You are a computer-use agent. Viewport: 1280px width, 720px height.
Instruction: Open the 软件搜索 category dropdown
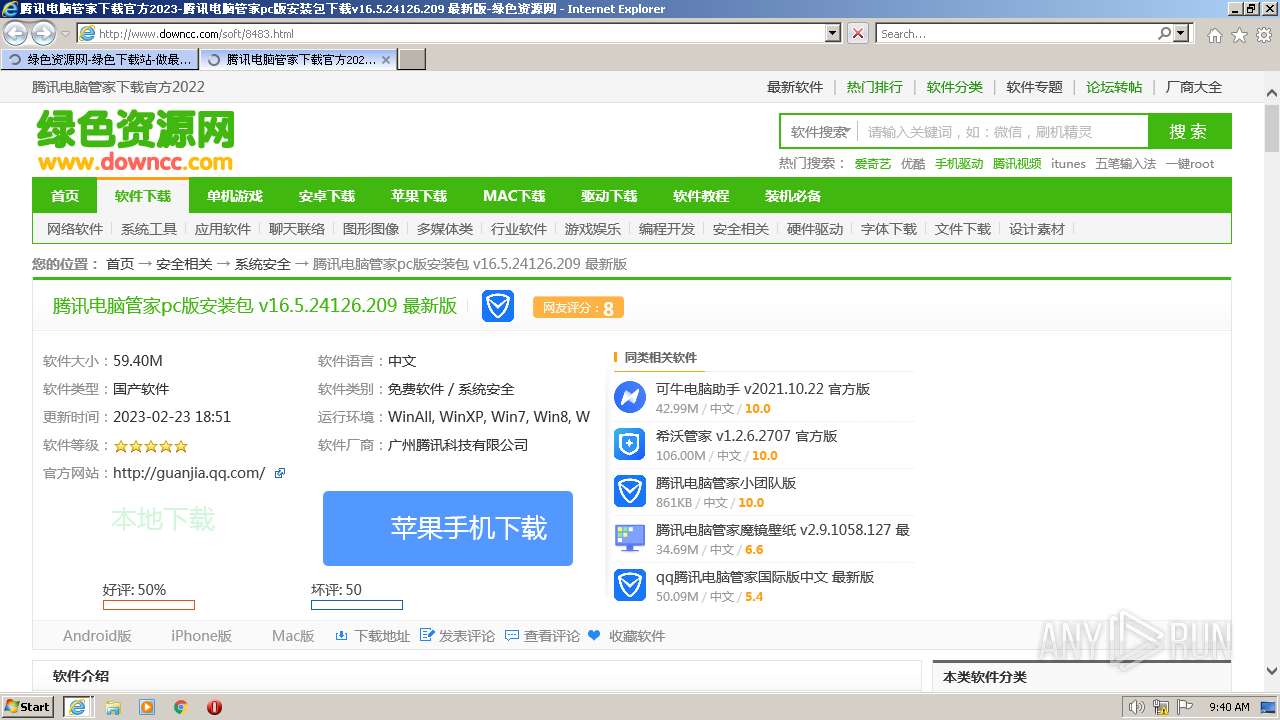[819, 132]
